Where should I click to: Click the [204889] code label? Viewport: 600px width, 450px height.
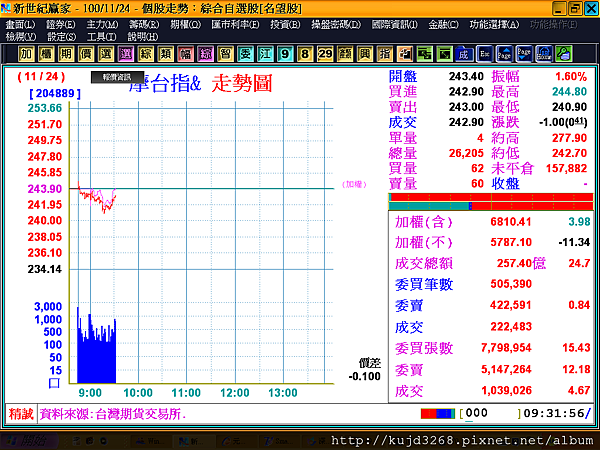(55, 94)
